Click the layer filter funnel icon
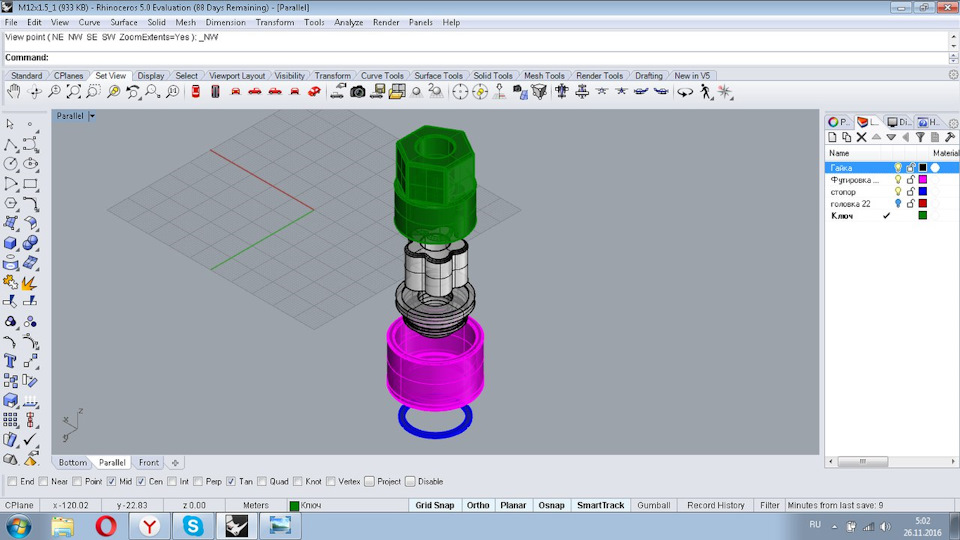The height and width of the screenshot is (540, 960). point(920,137)
